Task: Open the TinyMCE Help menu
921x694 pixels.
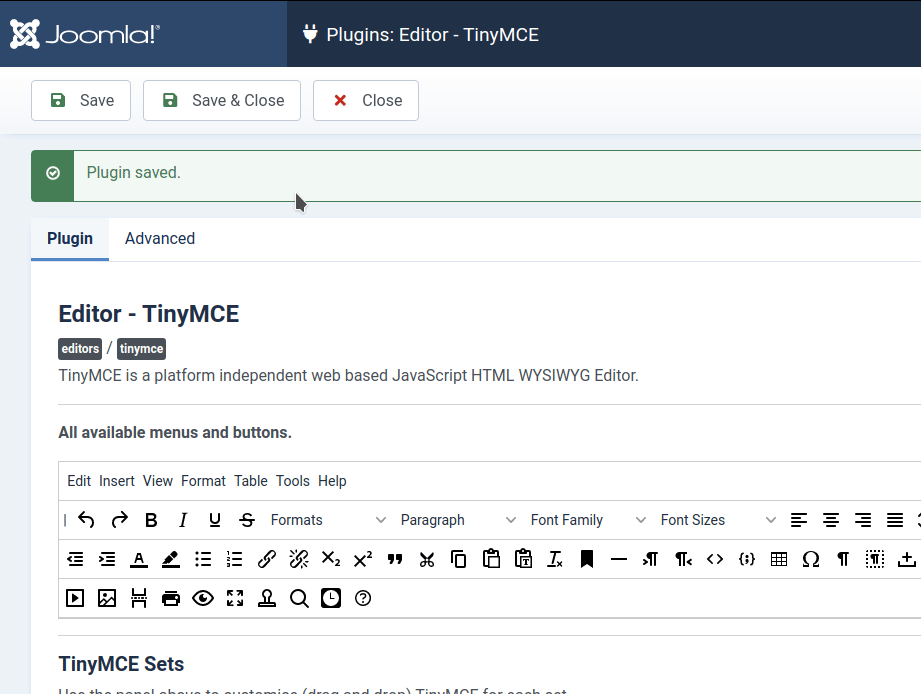Action: pyautogui.click(x=332, y=481)
